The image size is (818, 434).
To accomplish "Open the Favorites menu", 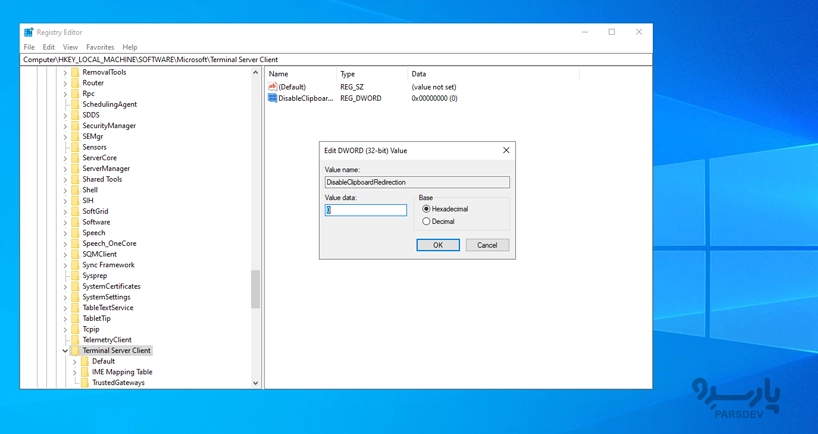I will click(x=100, y=47).
